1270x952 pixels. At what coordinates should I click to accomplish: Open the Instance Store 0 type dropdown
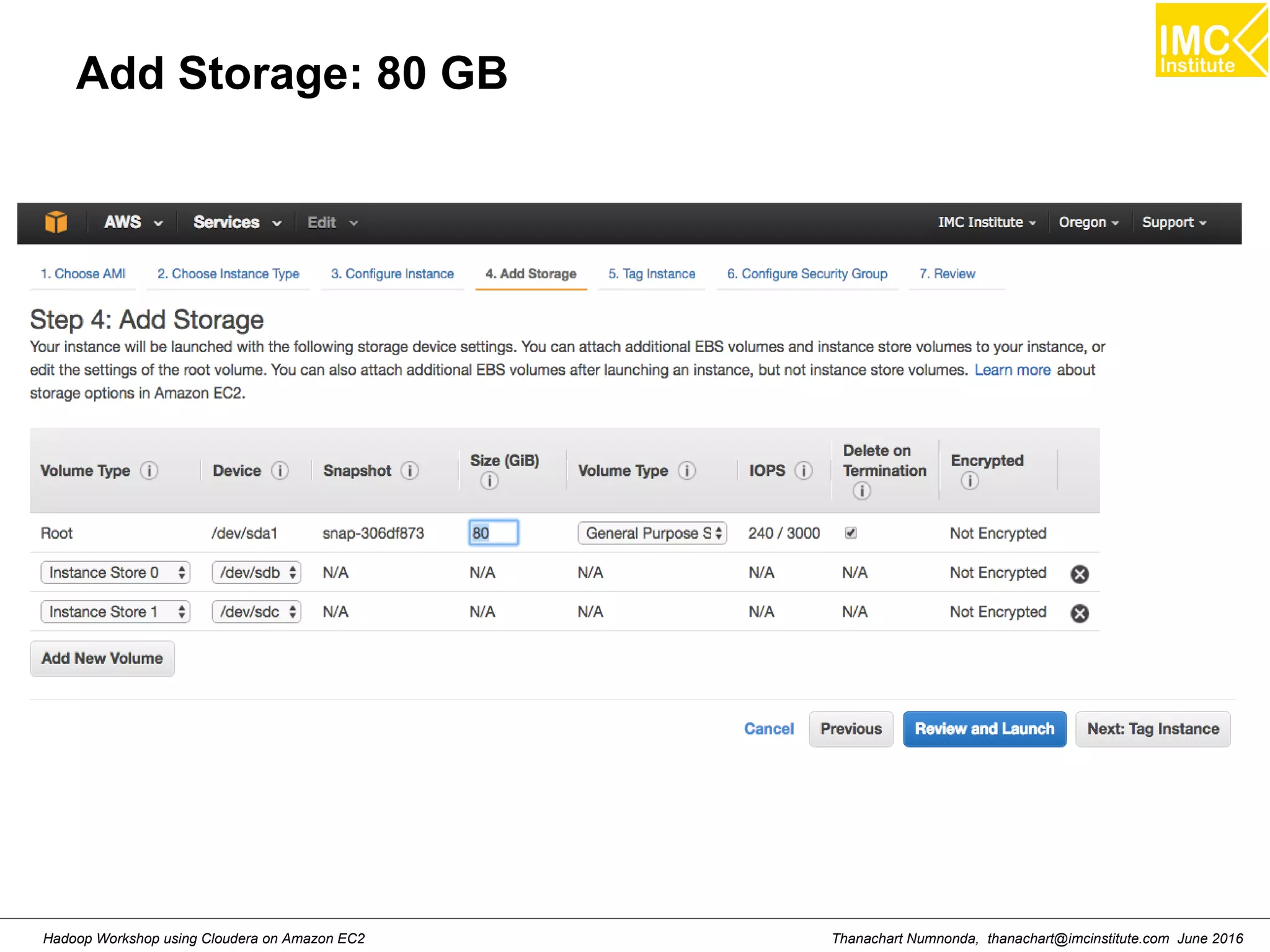pos(115,573)
